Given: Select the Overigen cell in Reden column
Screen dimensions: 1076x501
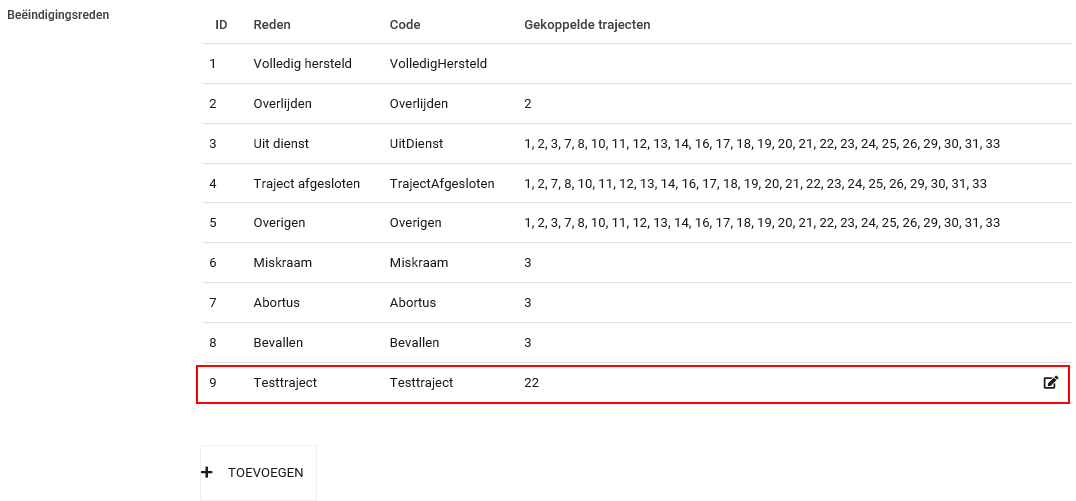Looking at the screenshot, I should click(x=279, y=223).
